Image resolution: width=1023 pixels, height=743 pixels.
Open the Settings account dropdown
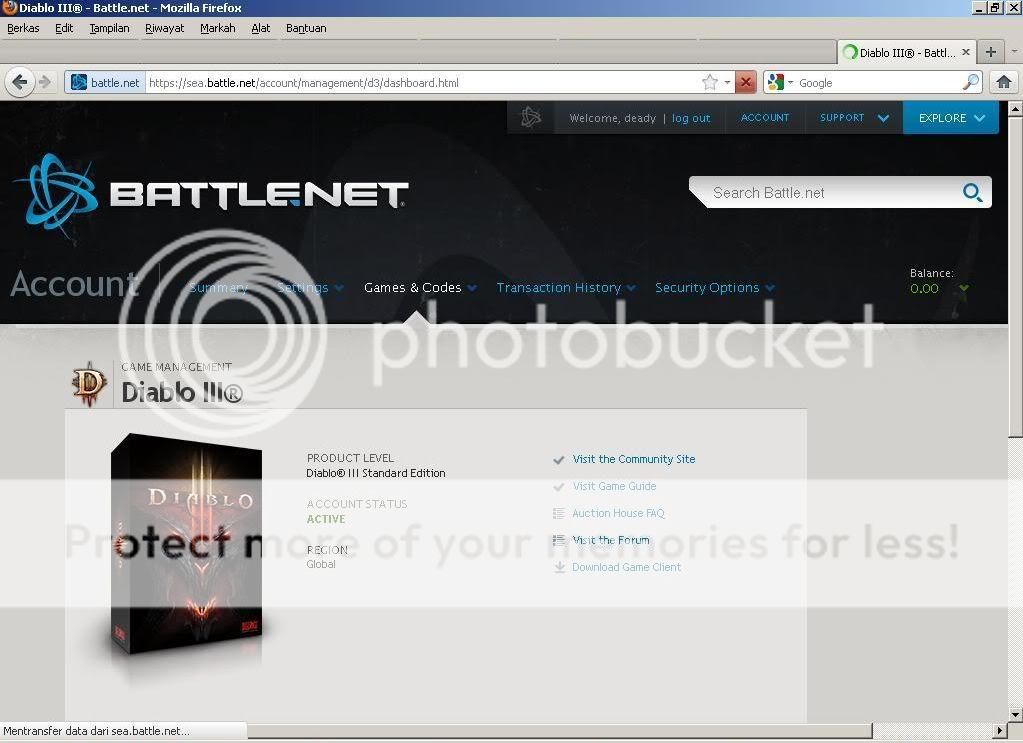click(310, 288)
